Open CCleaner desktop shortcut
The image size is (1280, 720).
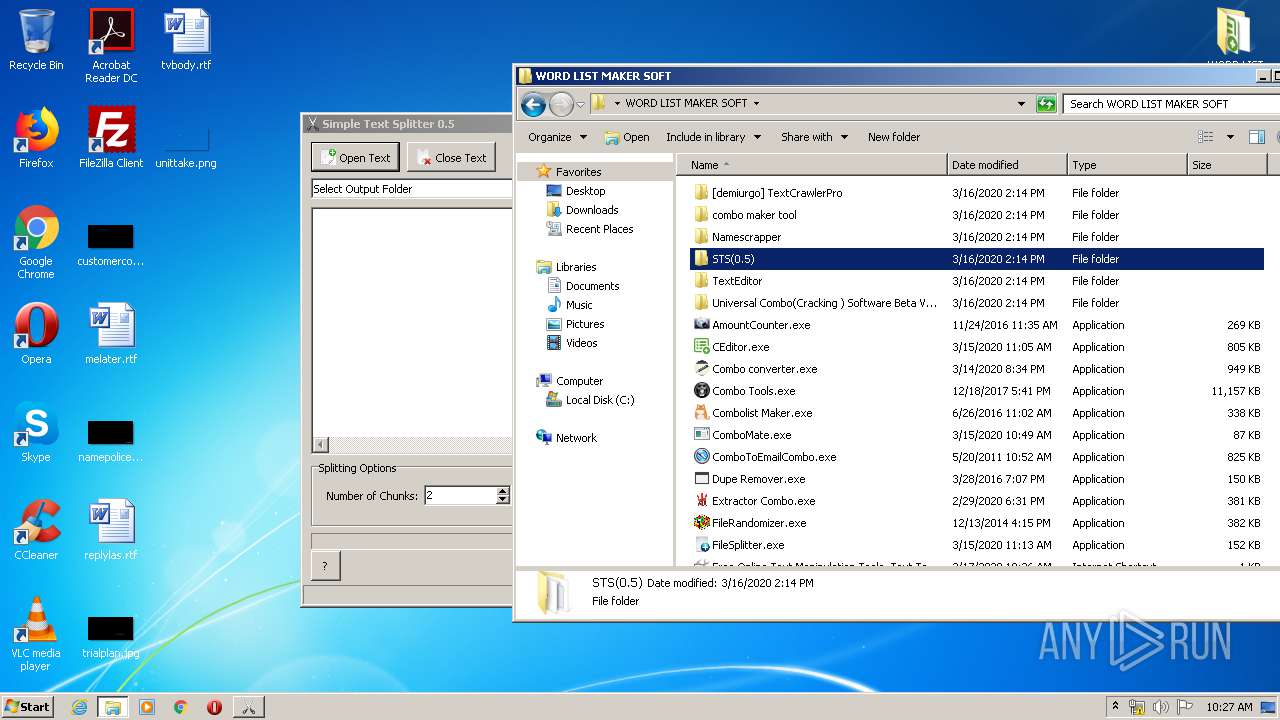[36, 530]
